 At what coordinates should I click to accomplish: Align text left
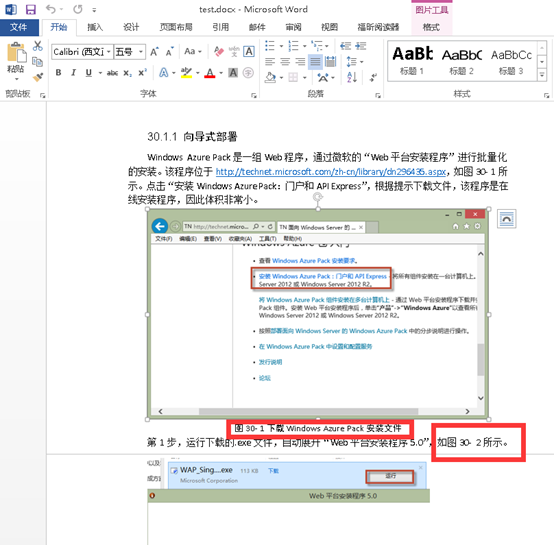coord(270,62)
